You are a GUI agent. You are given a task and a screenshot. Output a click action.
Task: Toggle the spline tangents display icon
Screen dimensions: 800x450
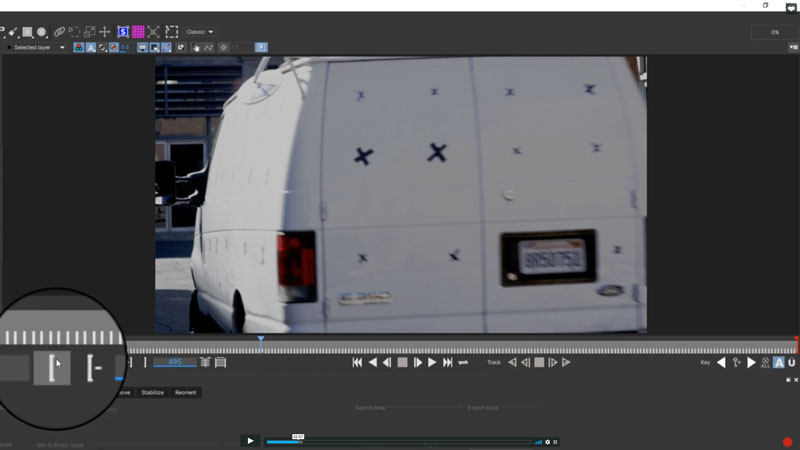[x=166, y=47]
